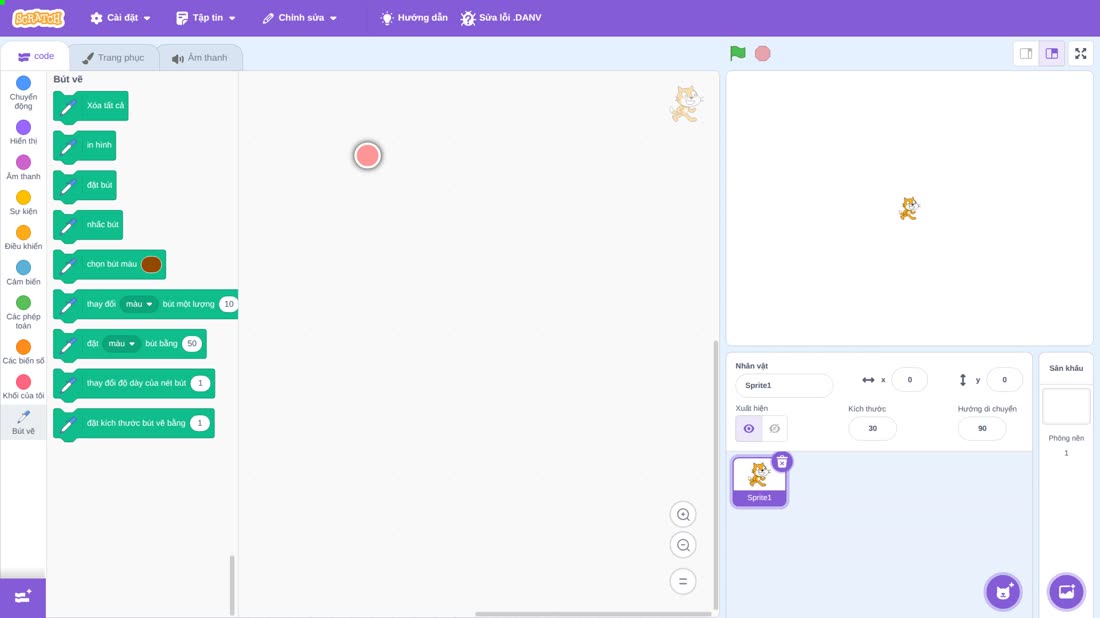Click the Scratch logo
The image size is (1100, 618).
[x=39, y=18]
